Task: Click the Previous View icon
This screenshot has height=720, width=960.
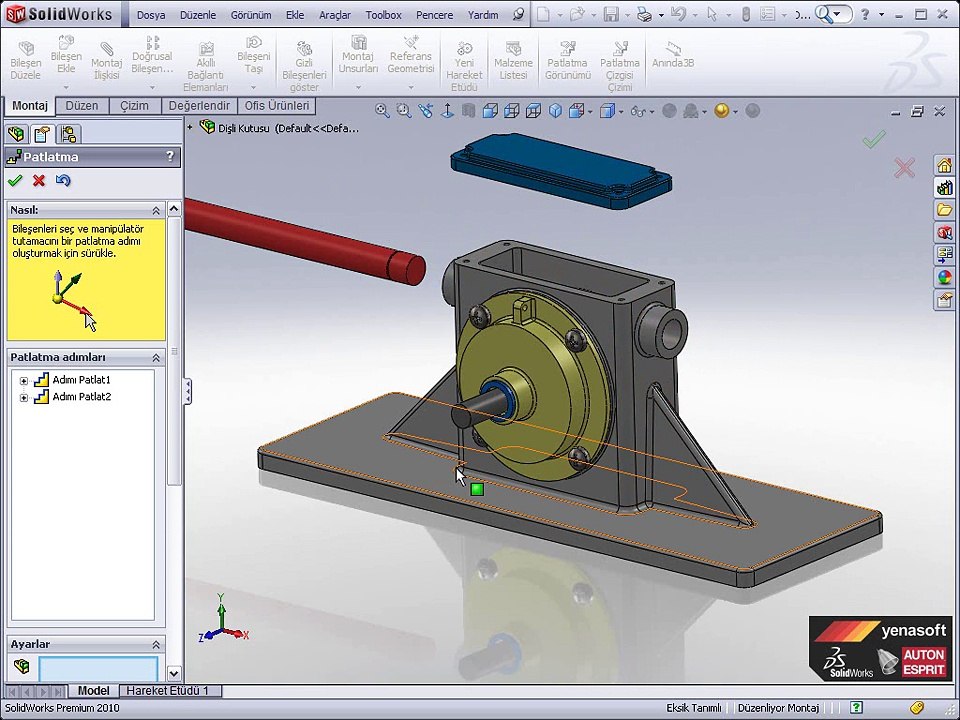Action: click(x=426, y=111)
